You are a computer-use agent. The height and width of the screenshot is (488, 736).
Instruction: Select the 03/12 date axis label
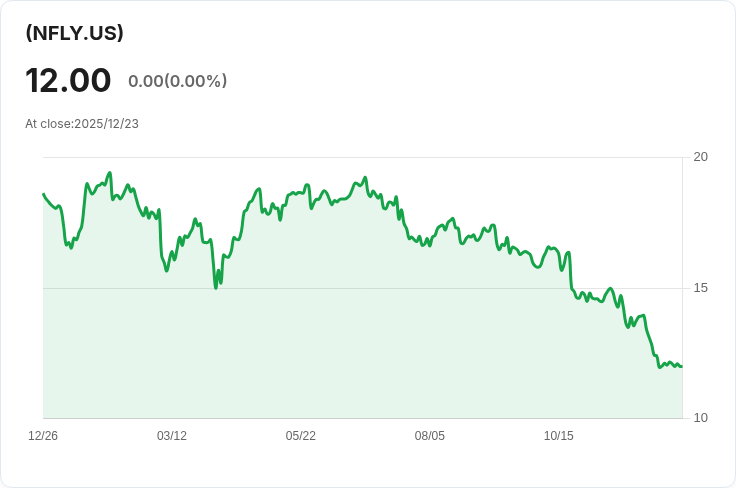(172, 436)
